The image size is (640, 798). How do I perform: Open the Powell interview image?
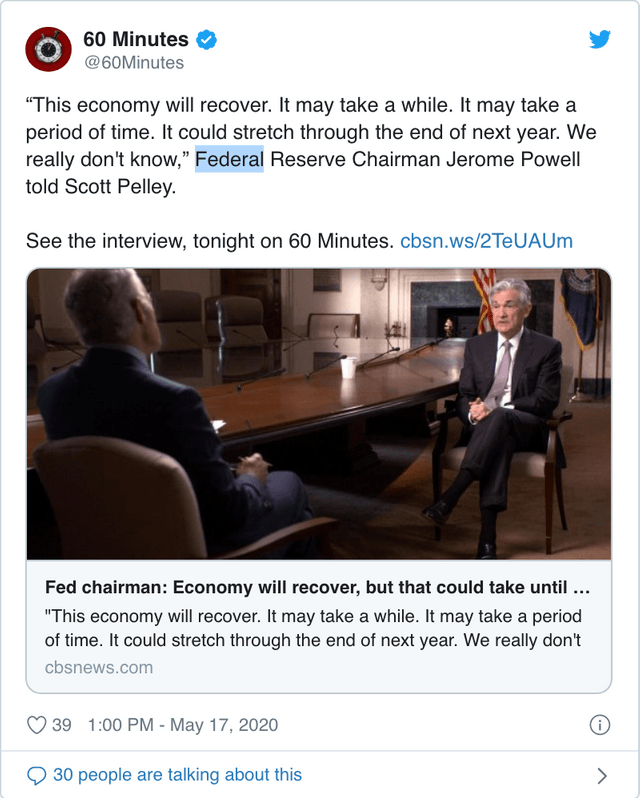tap(319, 414)
